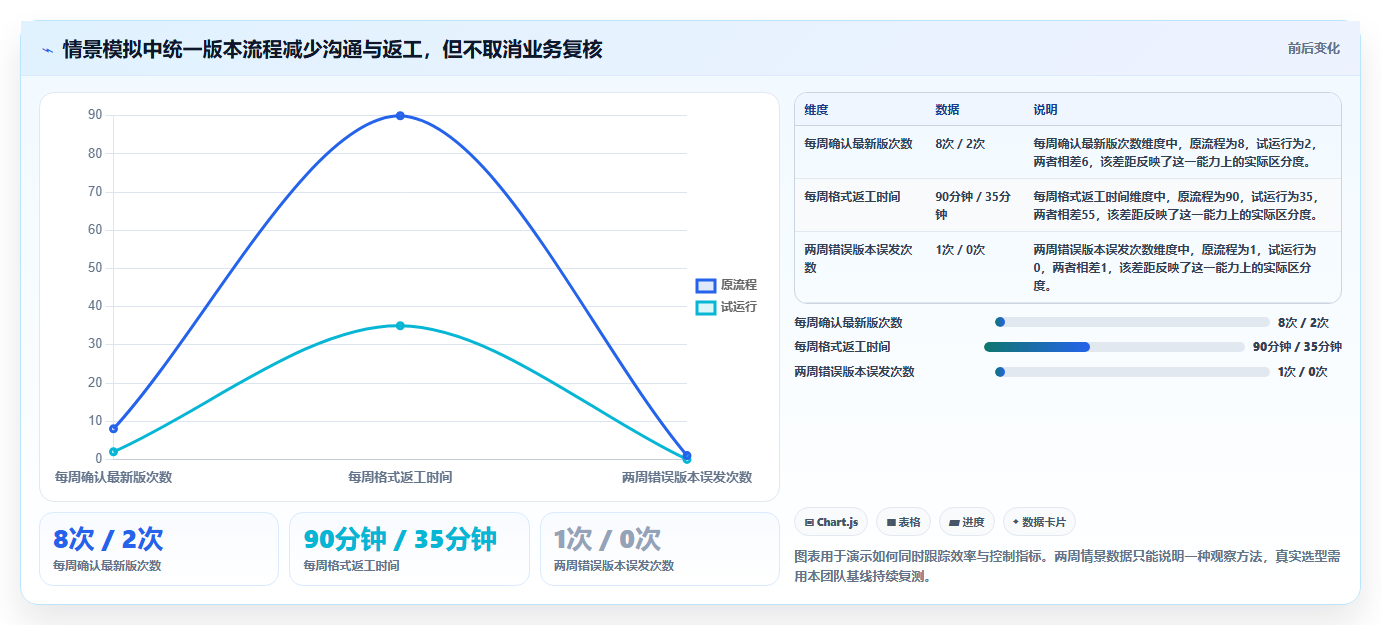1381x625 pixels.
Task: Select the 进度 chip
Action: coord(967,522)
